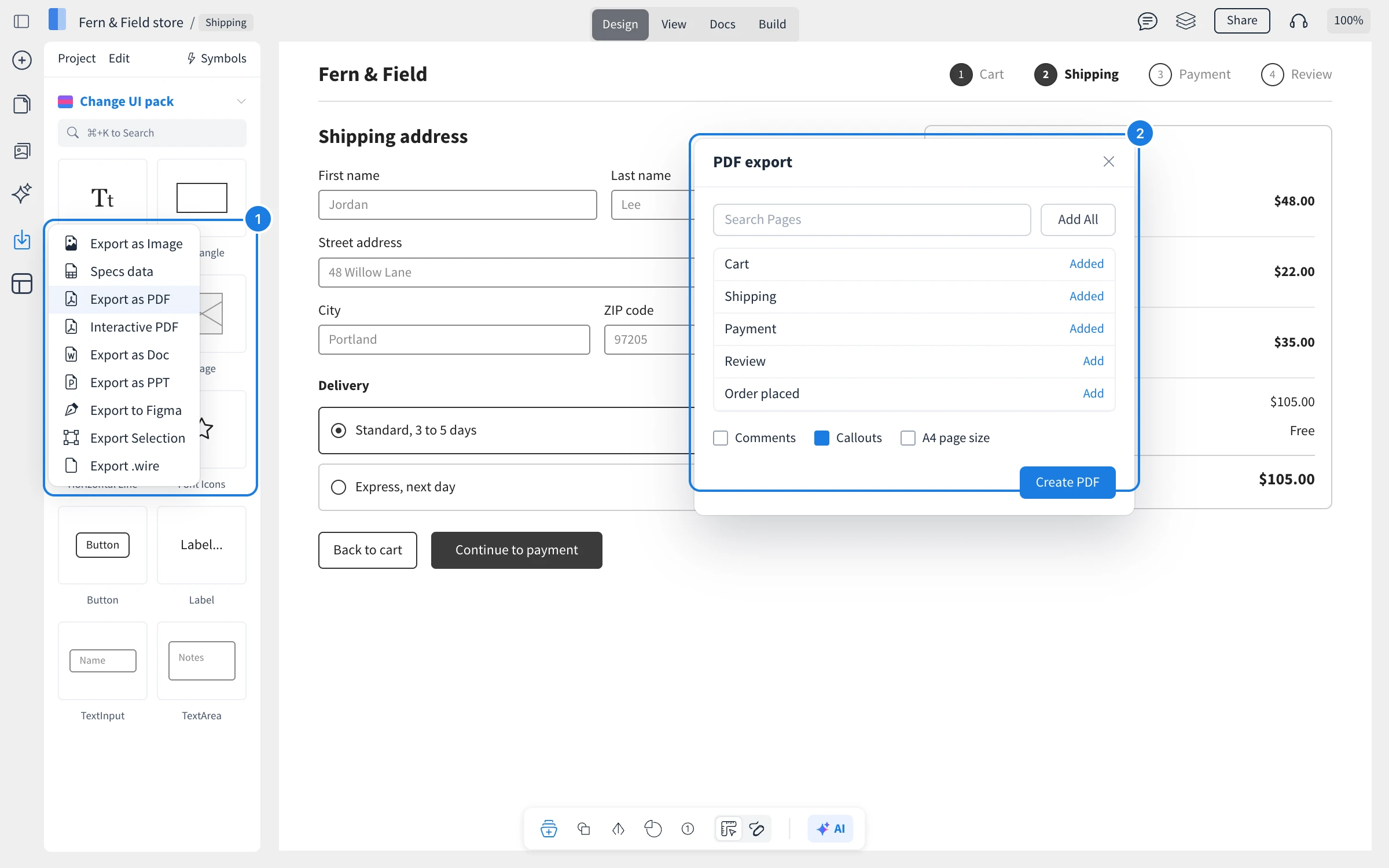The width and height of the screenshot is (1389, 868).
Task: Select Express, next day delivery
Action: 339,487
